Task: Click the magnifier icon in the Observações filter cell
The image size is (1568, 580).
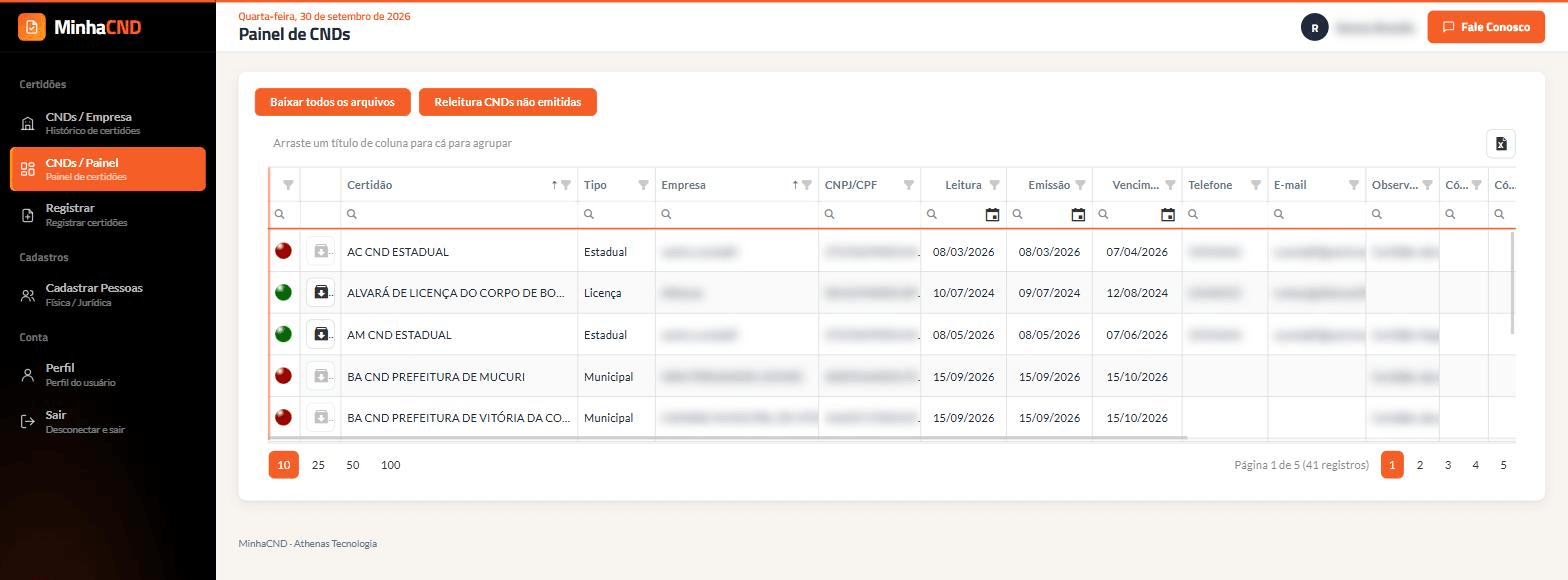Action: (x=1377, y=214)
